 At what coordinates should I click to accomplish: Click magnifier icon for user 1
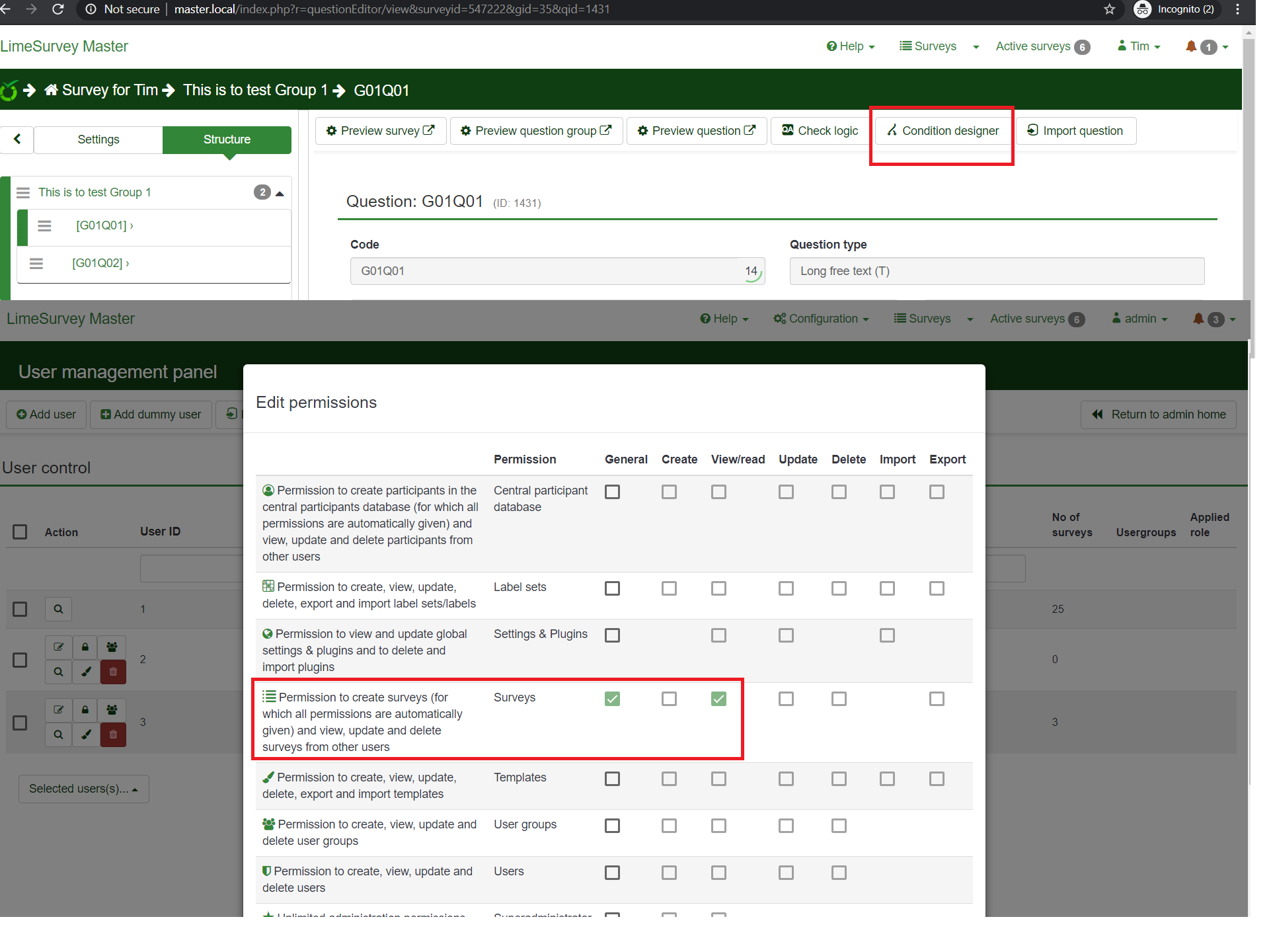click(x=58, y=609)
